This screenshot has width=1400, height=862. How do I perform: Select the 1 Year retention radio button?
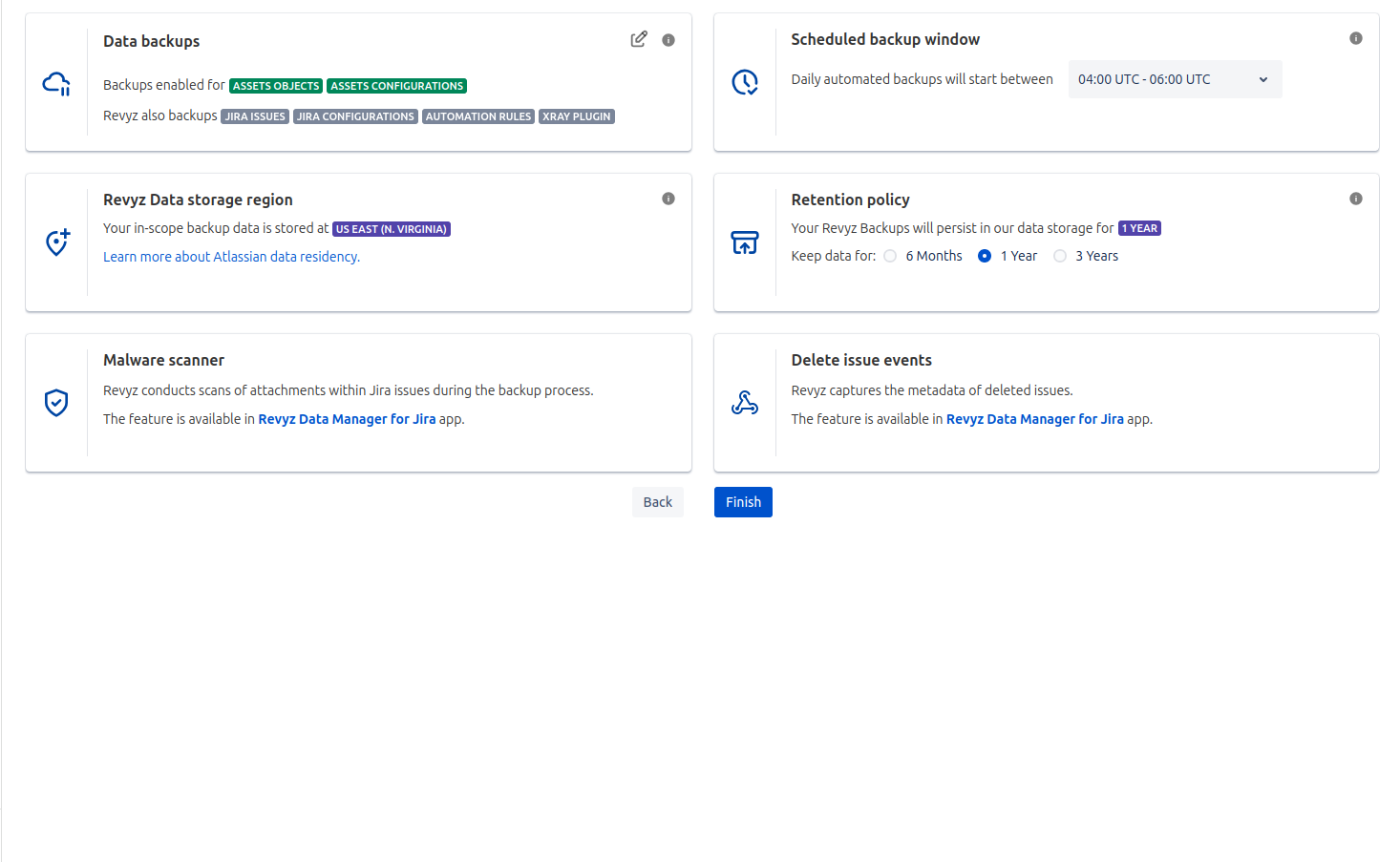pyautogui.click(x=985, y=256)
